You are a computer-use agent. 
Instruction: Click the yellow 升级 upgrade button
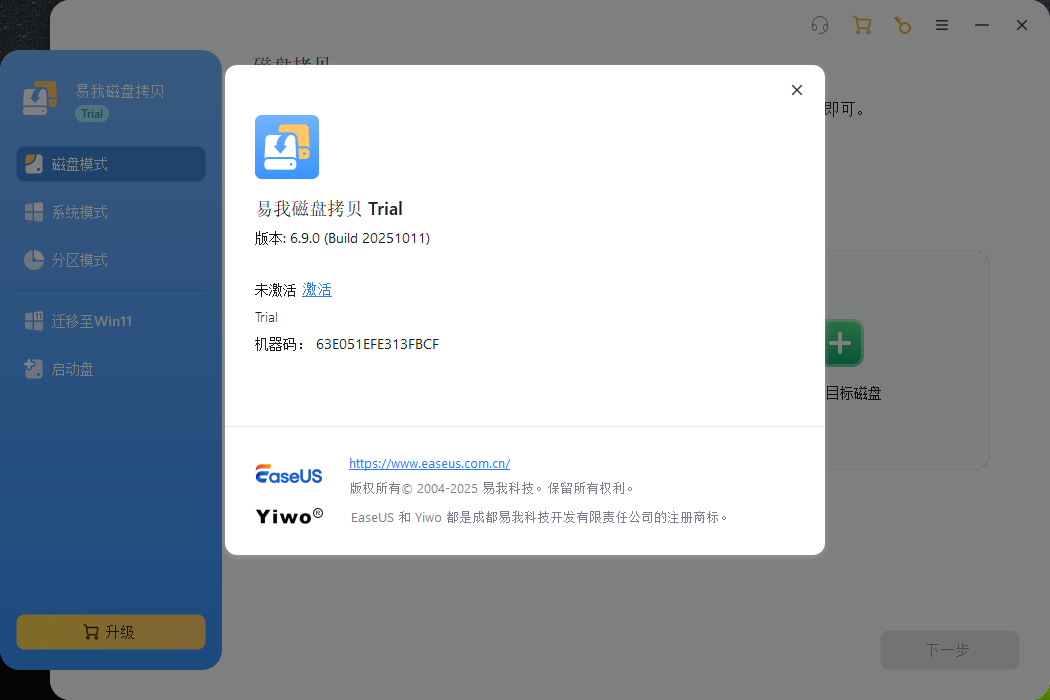click(x=111, y=632)
